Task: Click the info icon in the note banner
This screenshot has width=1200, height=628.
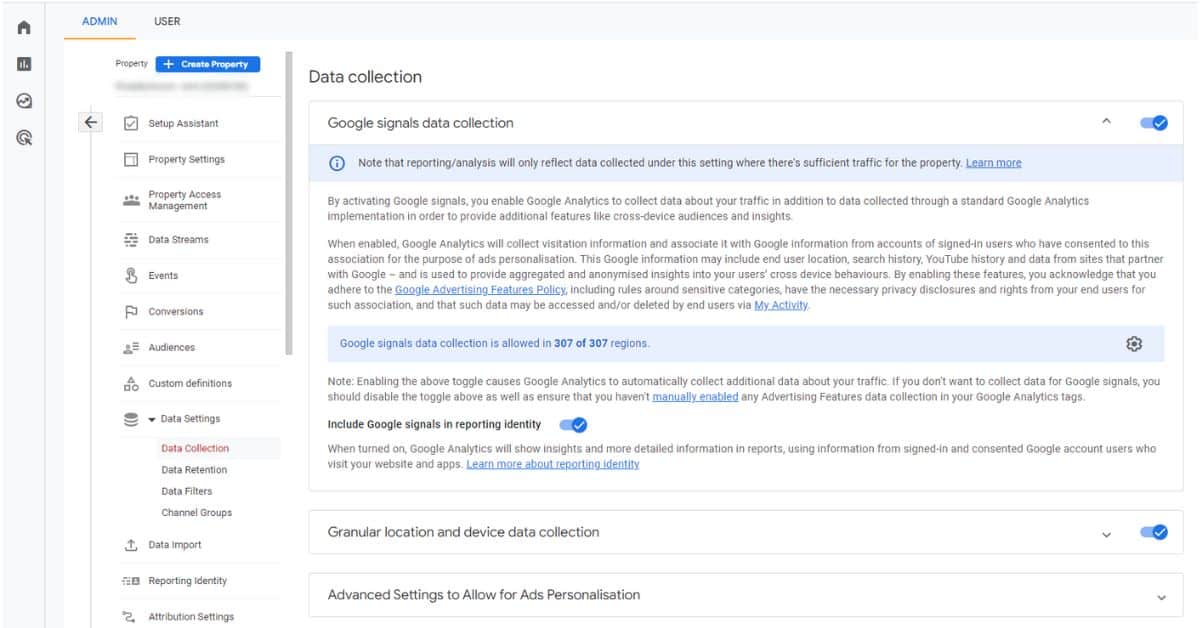Action: coord(338,163)
